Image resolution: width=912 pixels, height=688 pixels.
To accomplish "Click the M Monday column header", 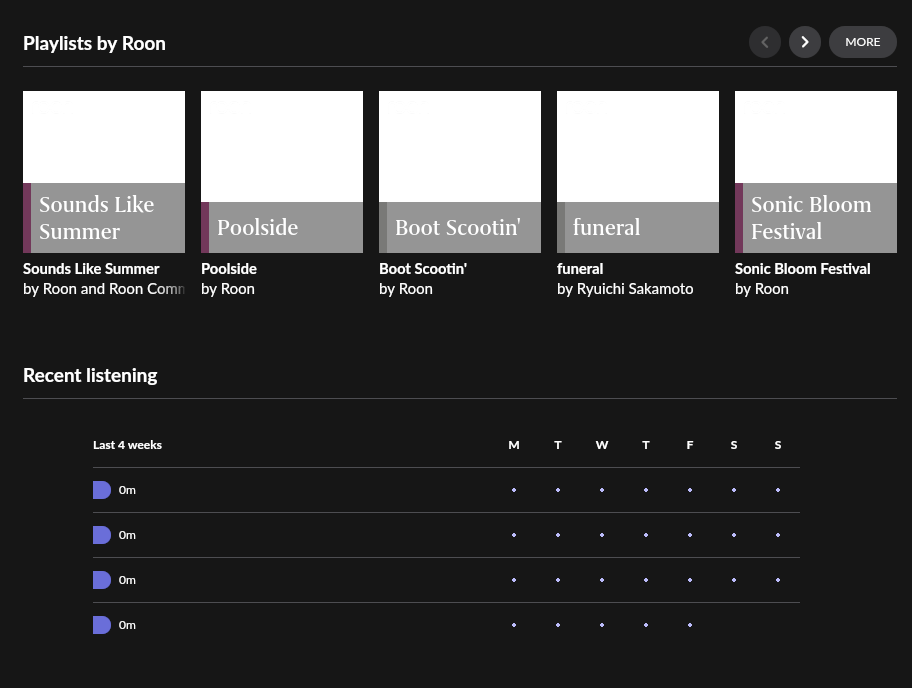I will 514,445.
